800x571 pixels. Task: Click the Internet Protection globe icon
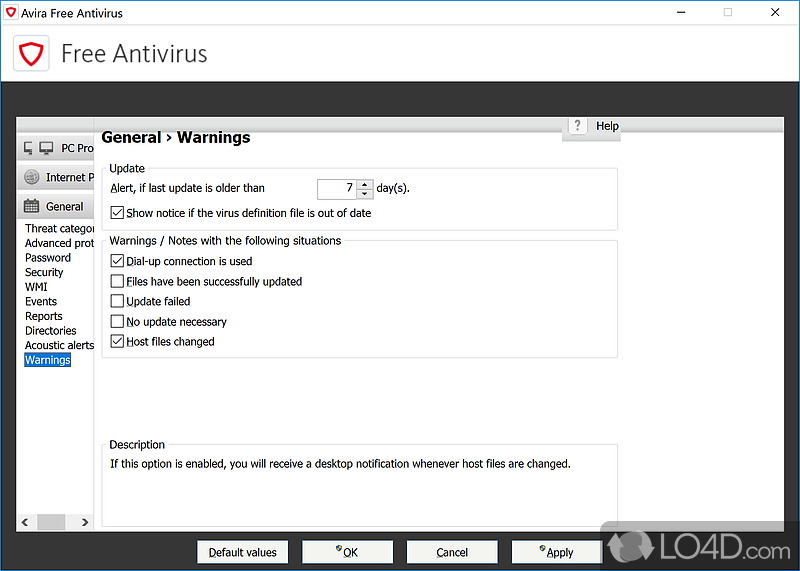31,177
